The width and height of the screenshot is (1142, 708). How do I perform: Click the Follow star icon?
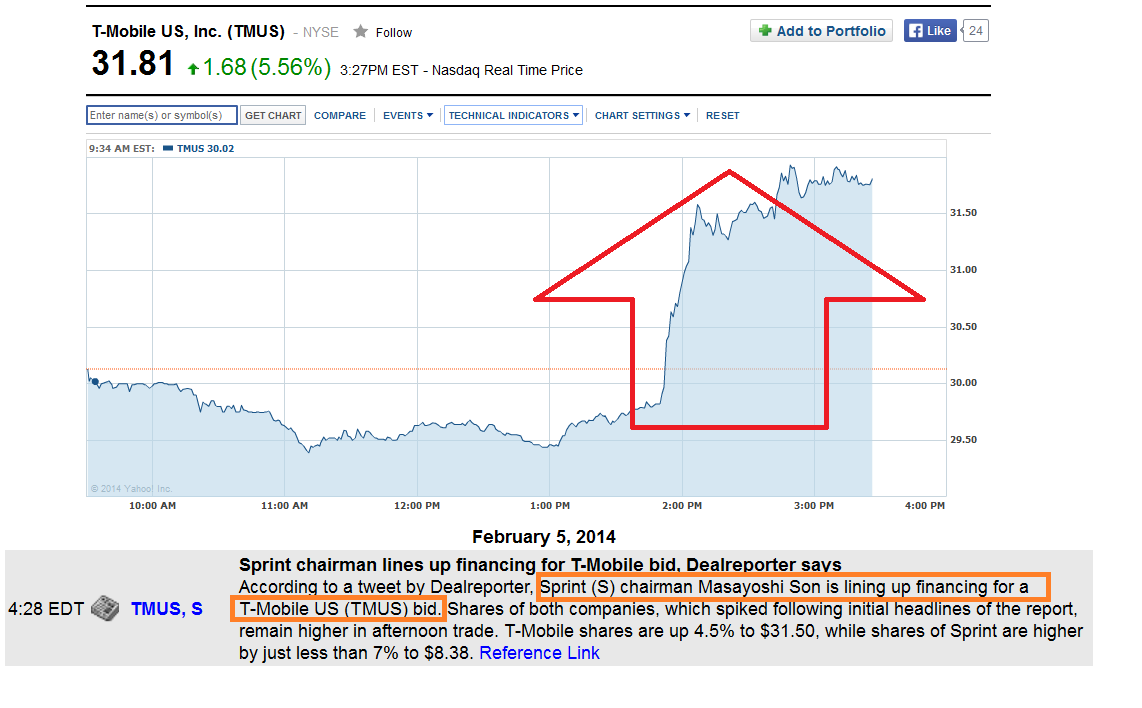(360, 31)
